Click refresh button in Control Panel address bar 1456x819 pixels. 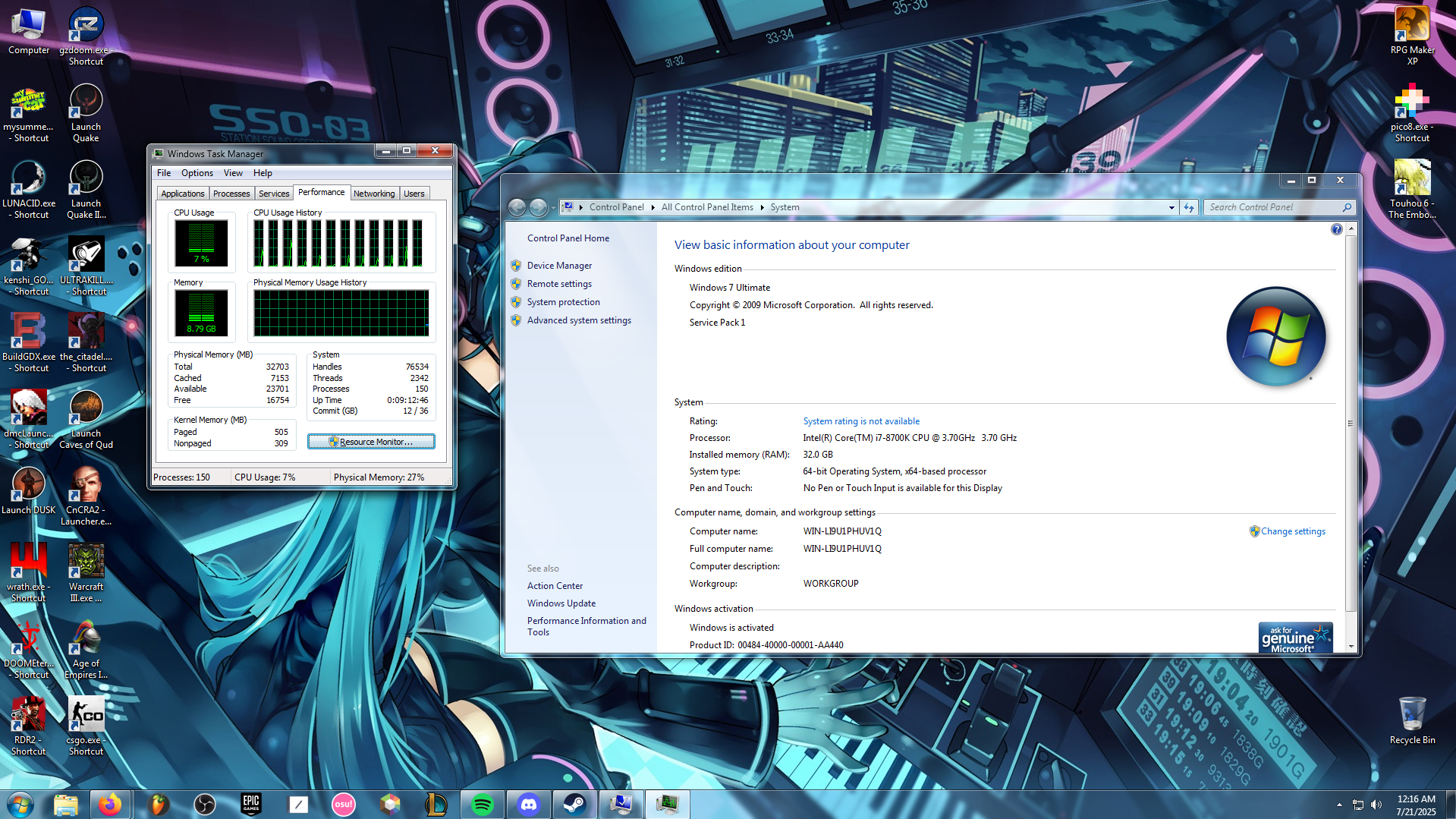click(1189, 207)
